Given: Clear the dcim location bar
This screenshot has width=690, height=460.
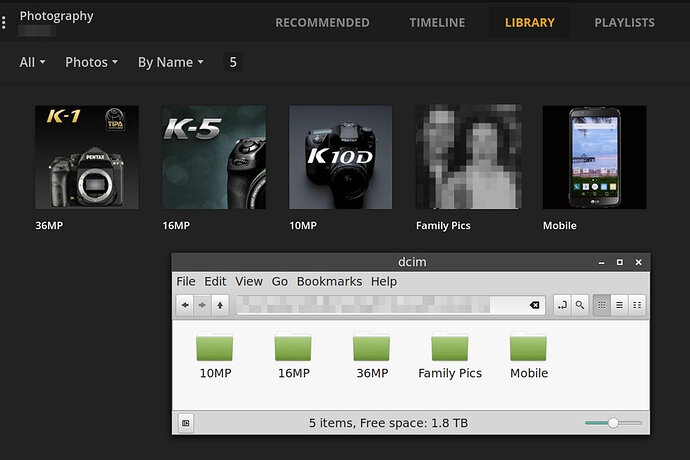Looking at the screenshot, I should 534,305.
